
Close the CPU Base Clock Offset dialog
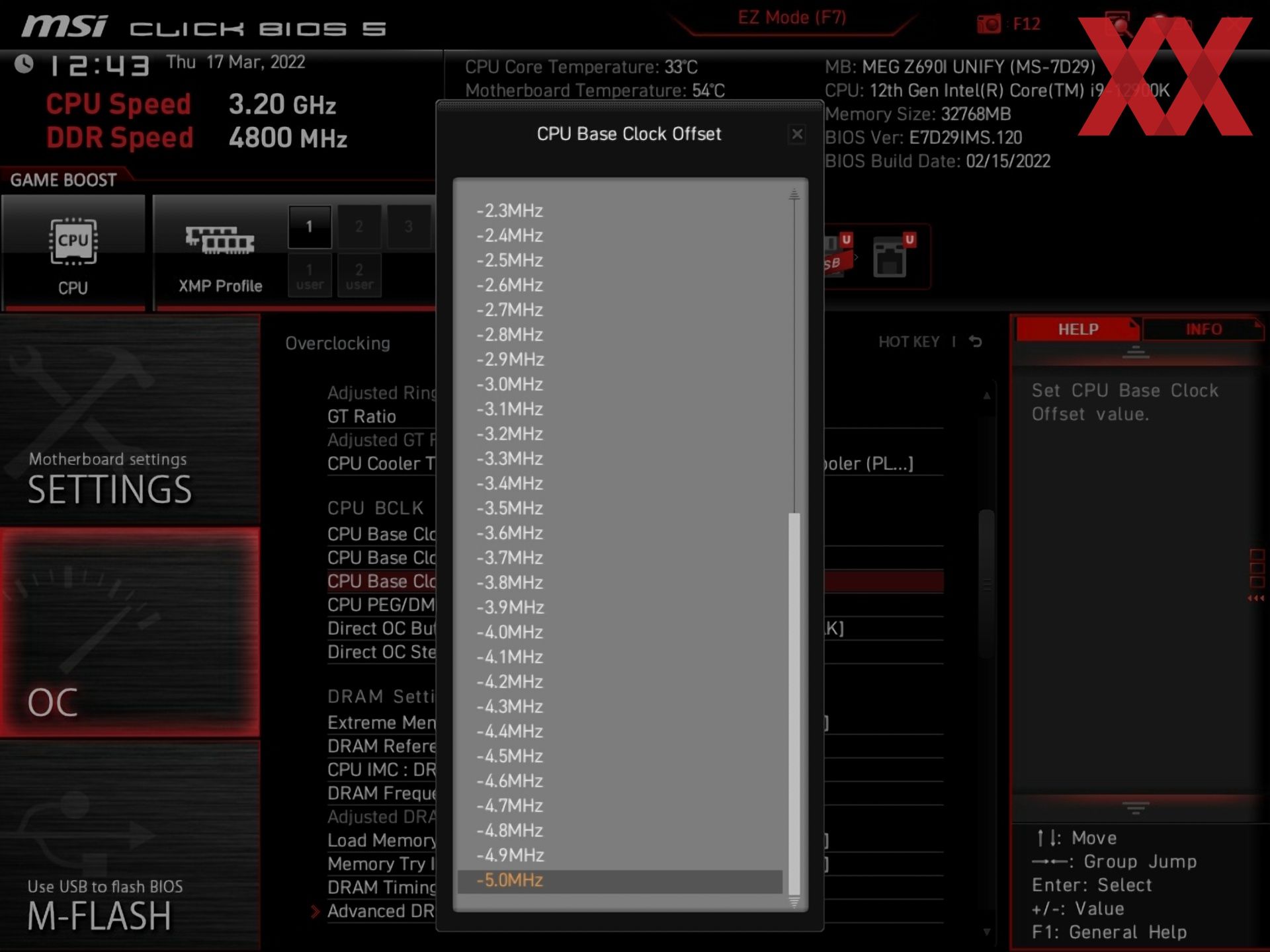coord(797,134)
